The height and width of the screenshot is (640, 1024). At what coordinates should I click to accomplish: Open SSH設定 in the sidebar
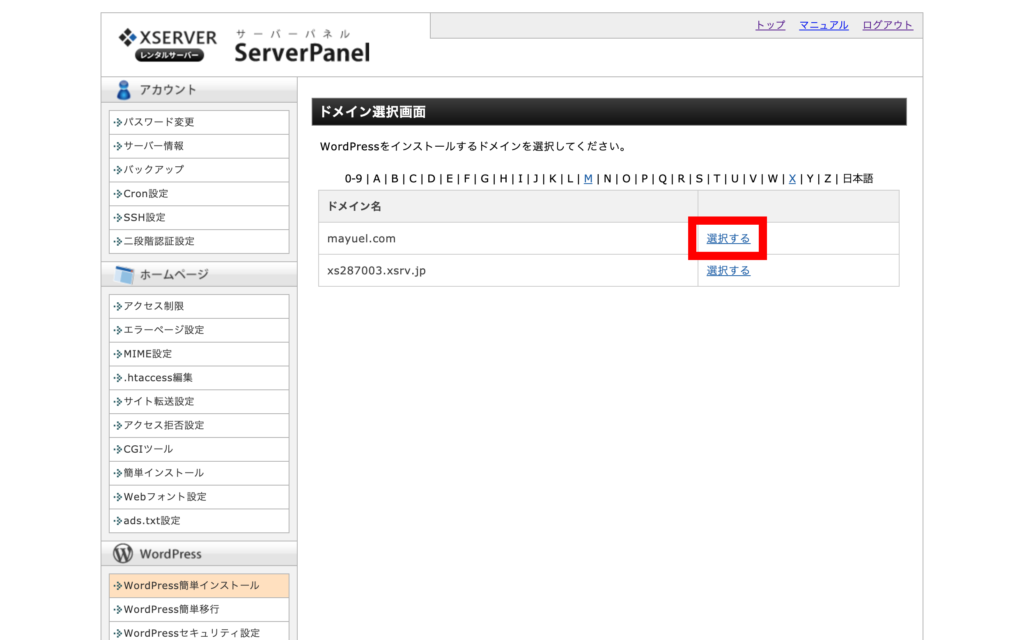tap(199, 217)
